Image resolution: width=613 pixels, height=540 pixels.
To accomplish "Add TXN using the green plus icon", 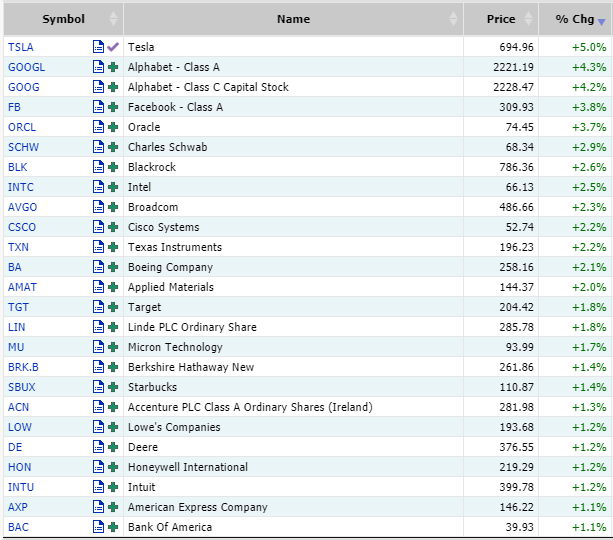I will tap(113, 247).
